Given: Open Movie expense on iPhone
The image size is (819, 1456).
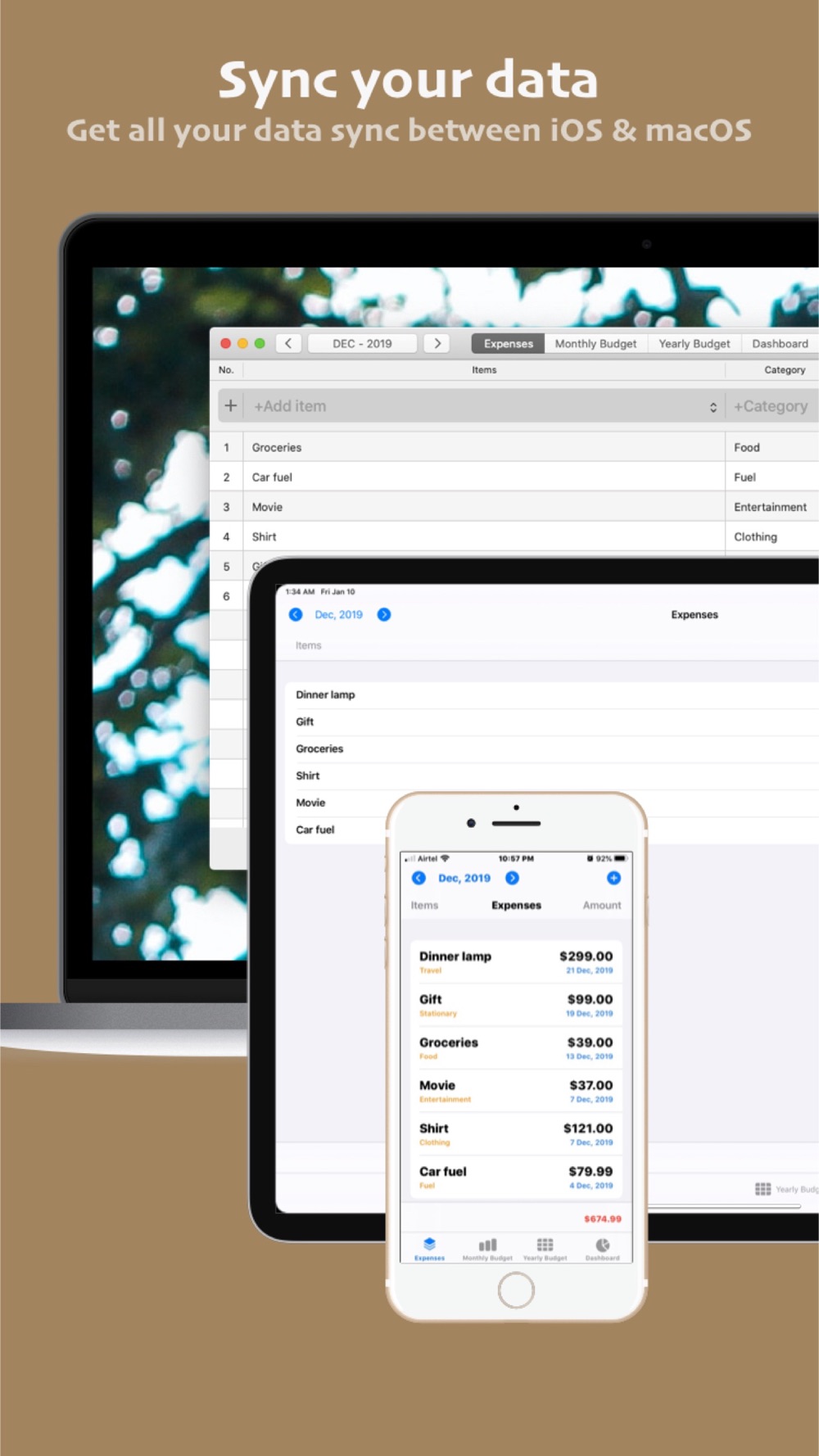Looking at the screenshot, I should [516, 1091].
